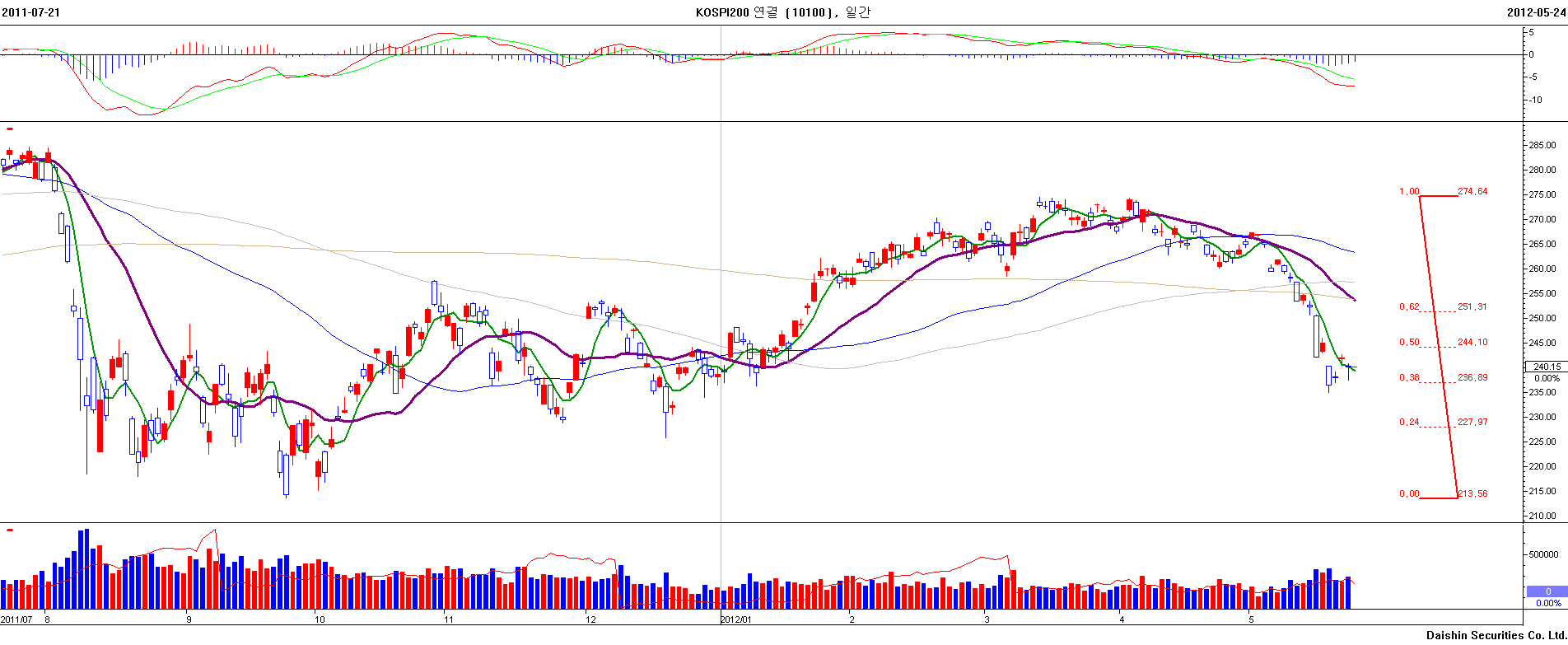The width and height of the screenshot is (1568, 645).
Task: Click the 285.00 price axis label
Action: click(1542, 146)
